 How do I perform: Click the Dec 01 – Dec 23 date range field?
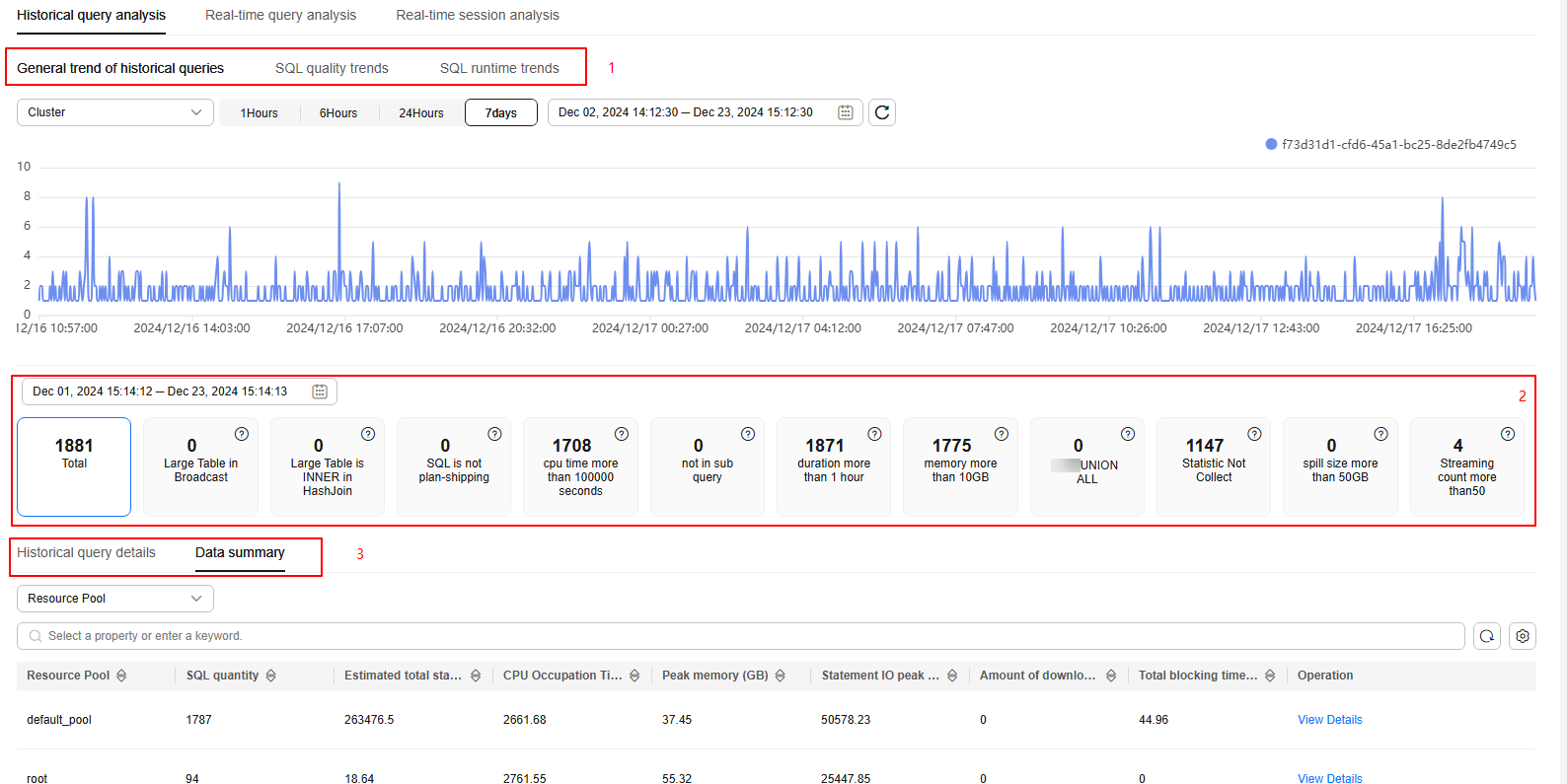pyautogui.click(x=180, y=392)
